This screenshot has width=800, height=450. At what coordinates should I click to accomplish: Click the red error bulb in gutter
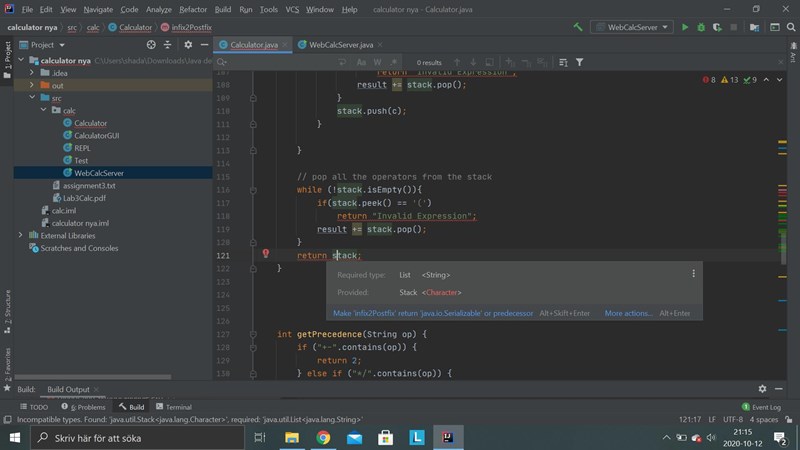pyautogui.click(x=266, y=254)
